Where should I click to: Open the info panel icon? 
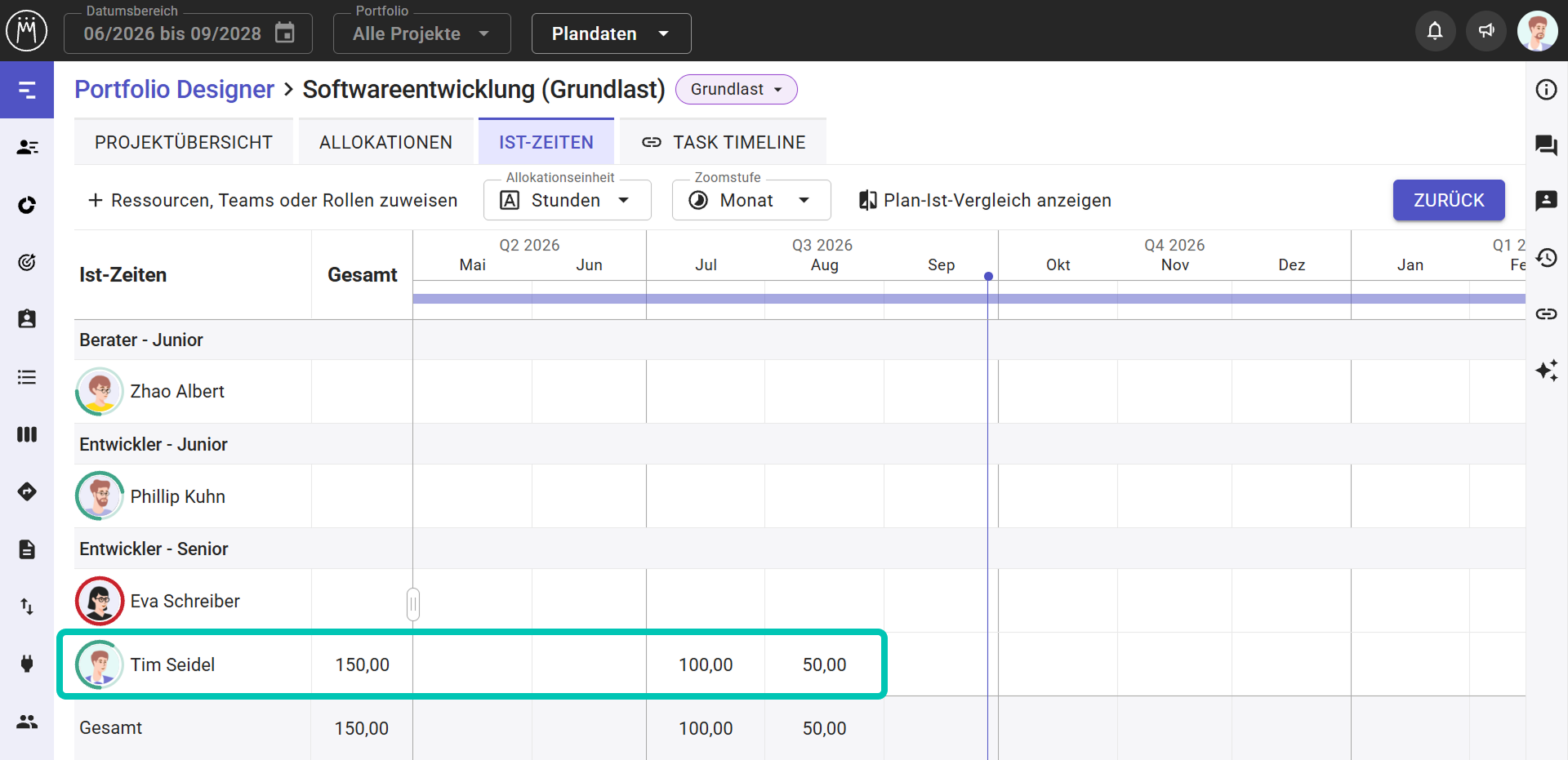(1546, 90)
